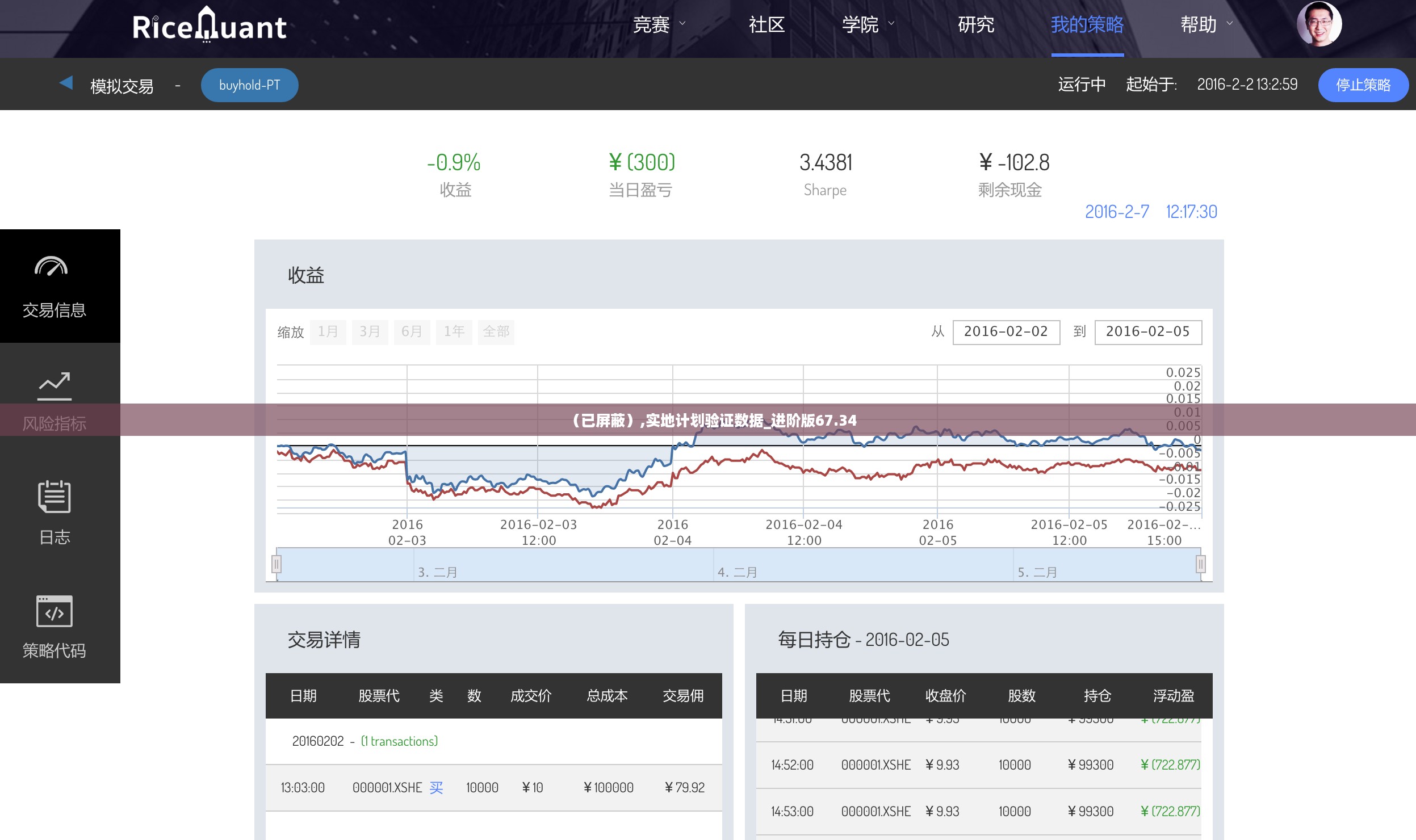Image resolution: width=1416 pixels, height=840 pixels.
Task: Open 风险指标 chart icon in sidebar
Action: pos(55,386)
